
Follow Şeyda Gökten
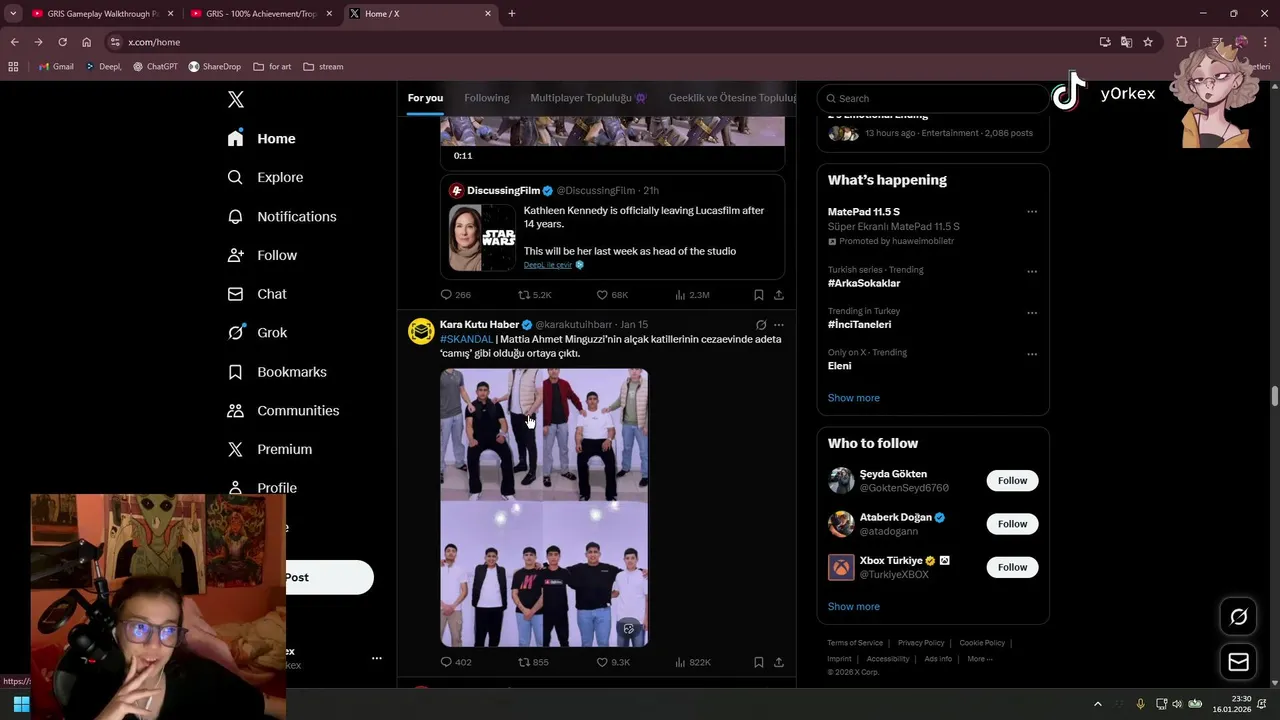point(1012,481)
